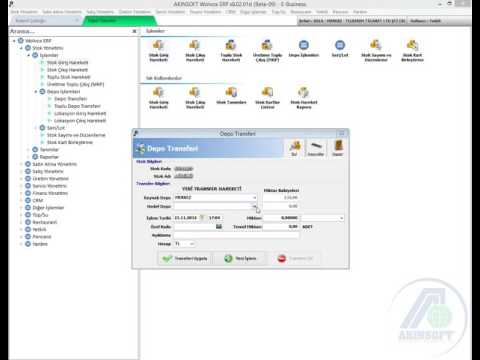480x360 pixels.
Task: Click the Sil icon in Depo Transferi dialog
Action: (x=294, y=148)
